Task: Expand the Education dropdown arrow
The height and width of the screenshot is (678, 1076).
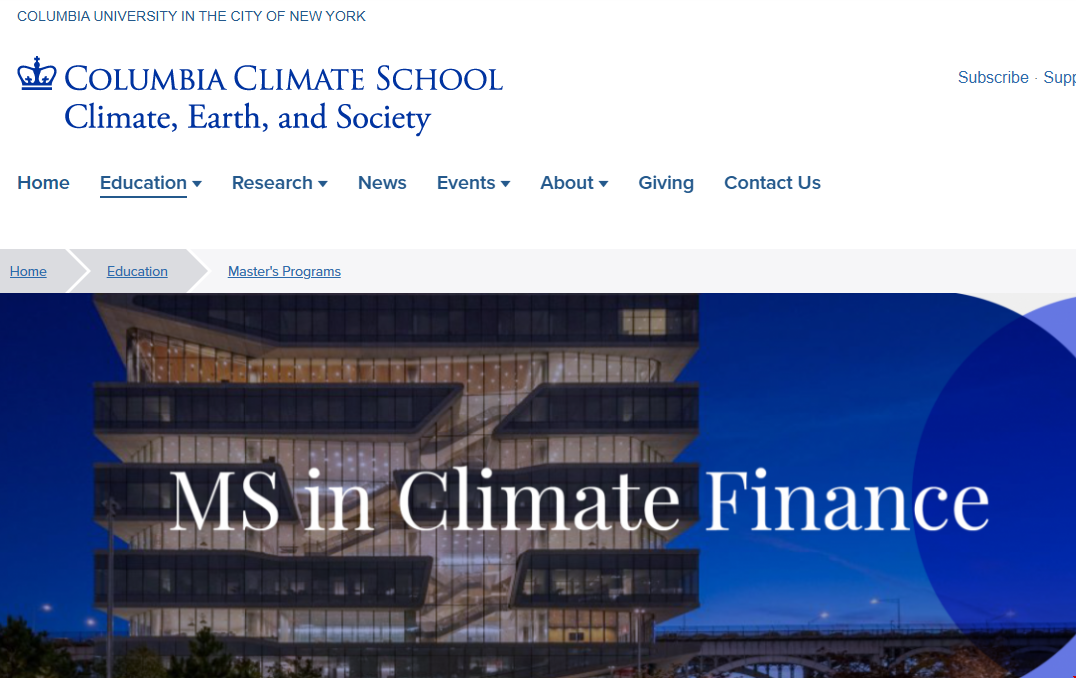Action: point(197,184)
